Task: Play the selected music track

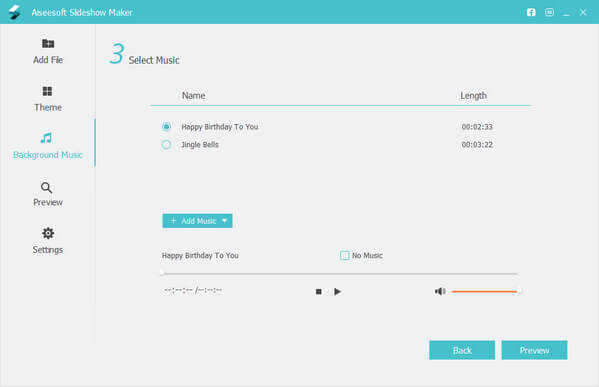Action: point(337,291)
